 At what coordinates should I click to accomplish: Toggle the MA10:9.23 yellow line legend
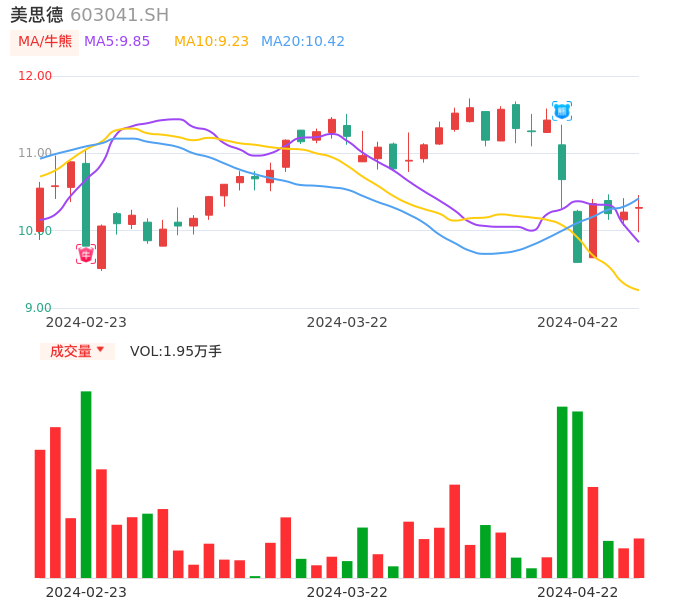point(211,42)
